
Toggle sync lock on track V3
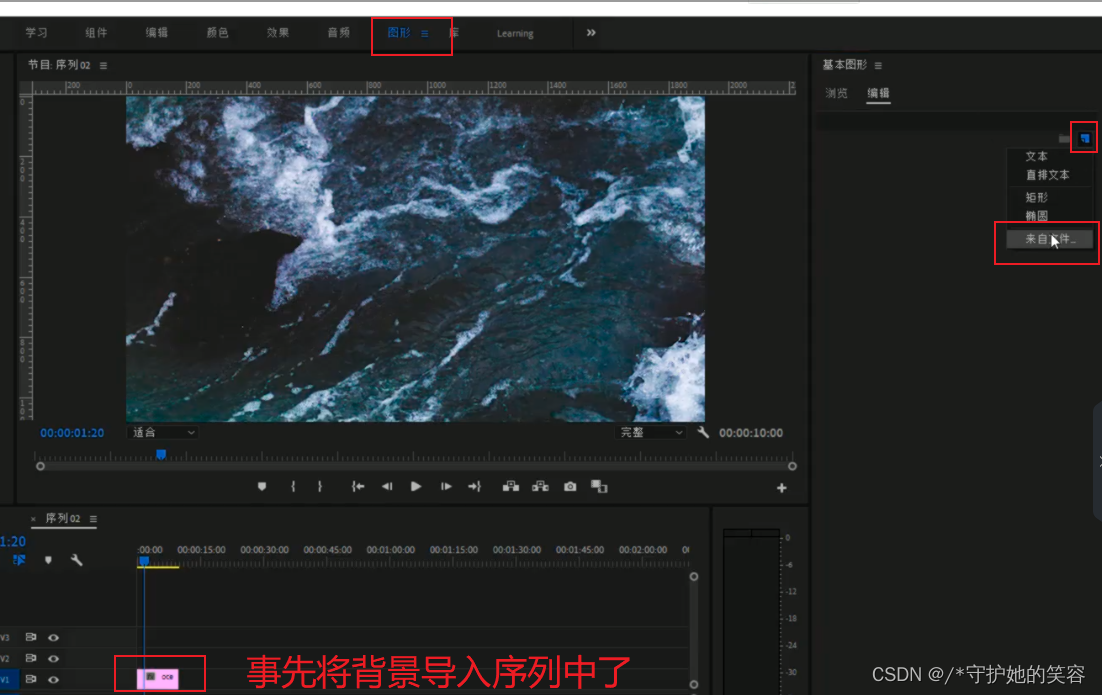click(30, 637)
